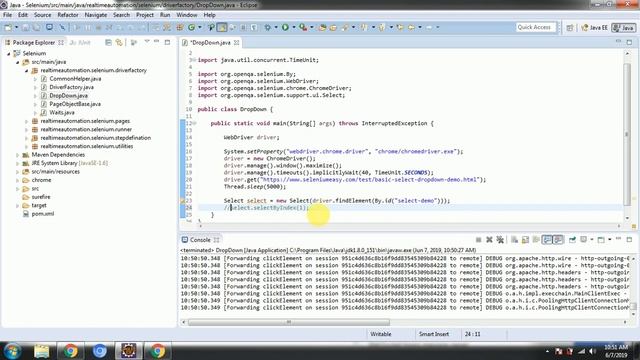Maximize the editor area

[x=629, y=42]
